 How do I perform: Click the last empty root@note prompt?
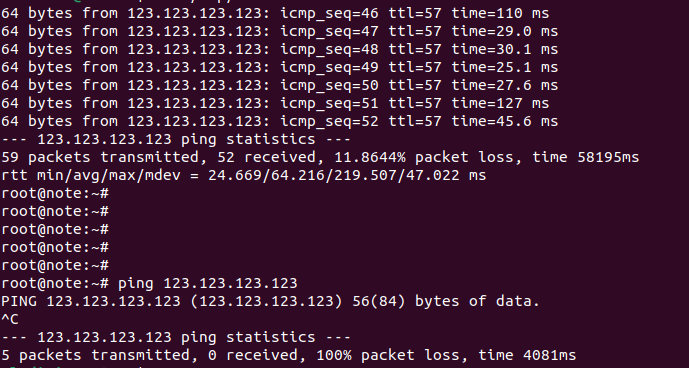(x=55, y=266)
